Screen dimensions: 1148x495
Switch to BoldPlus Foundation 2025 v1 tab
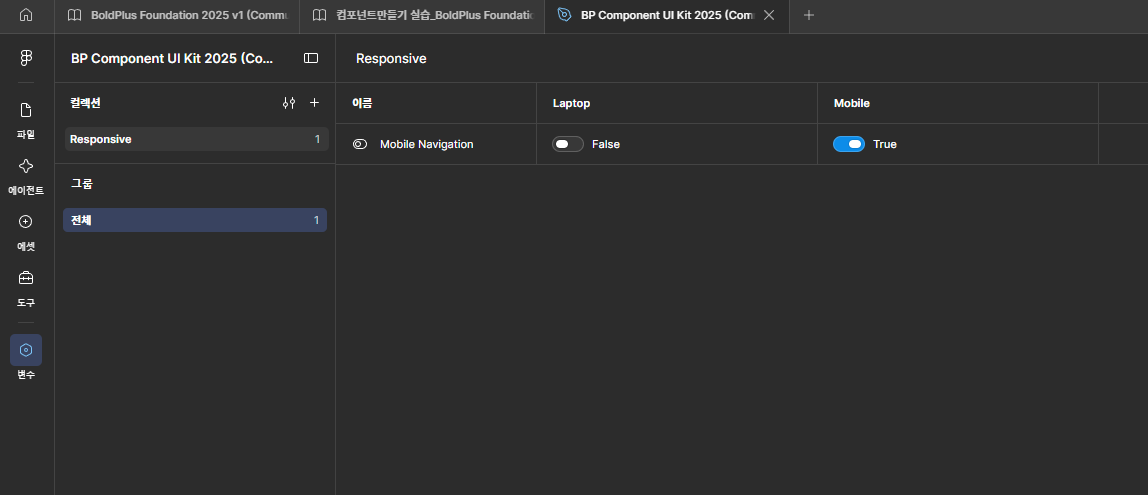pyautogui.click(x=177, y=15)
